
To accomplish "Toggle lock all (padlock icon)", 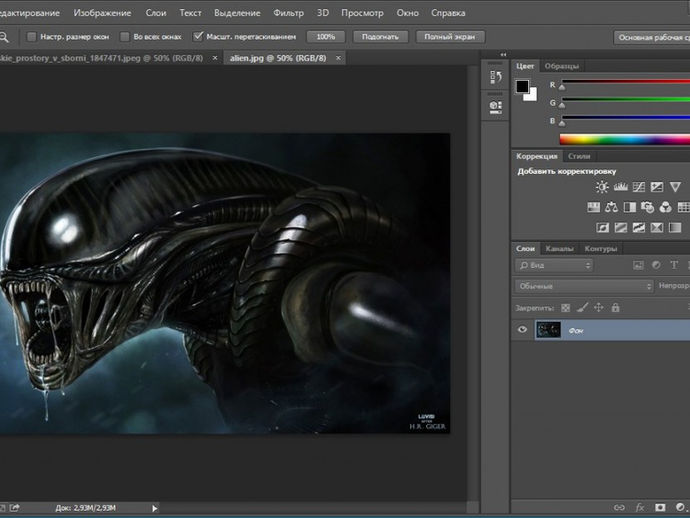I will [x=616, y=307].
